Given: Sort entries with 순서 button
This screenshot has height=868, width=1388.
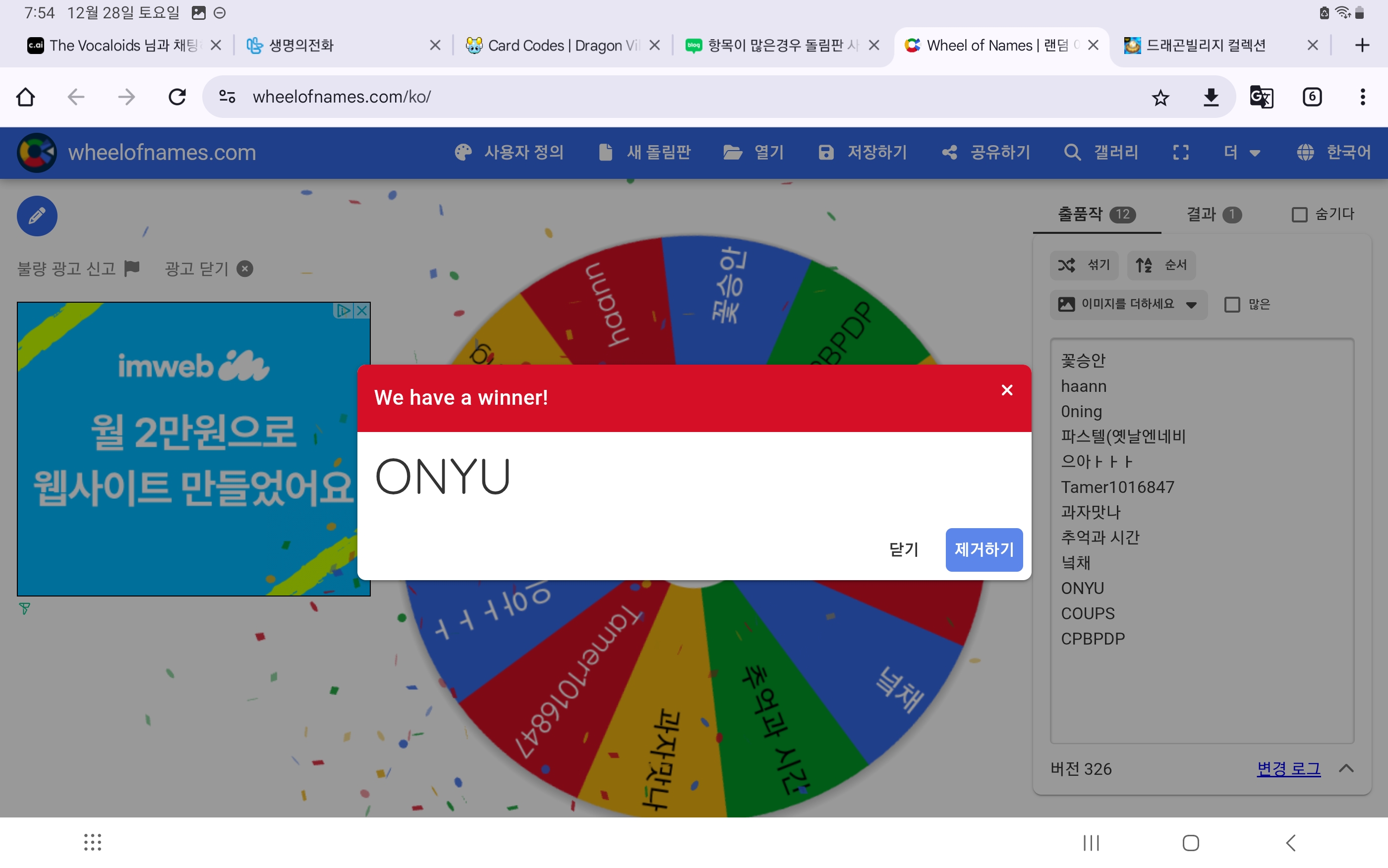Looking at the screenshot, I should click(1160, 265).
